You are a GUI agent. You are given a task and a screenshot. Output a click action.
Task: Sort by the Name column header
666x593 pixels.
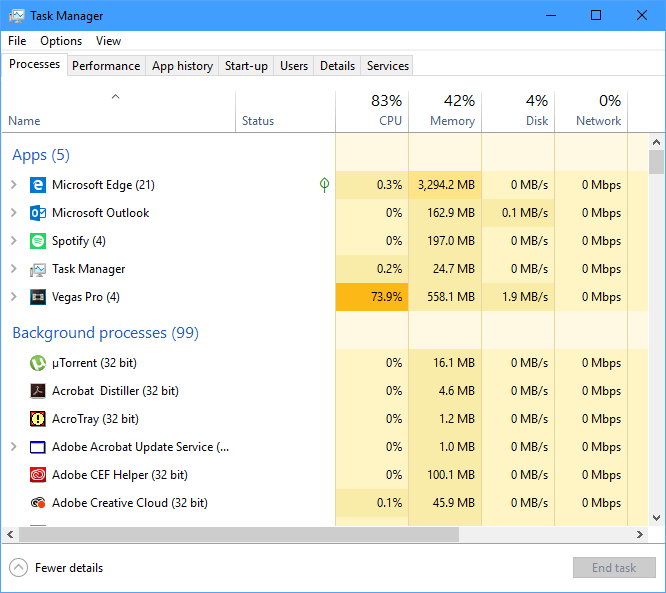tap(119, 112)
